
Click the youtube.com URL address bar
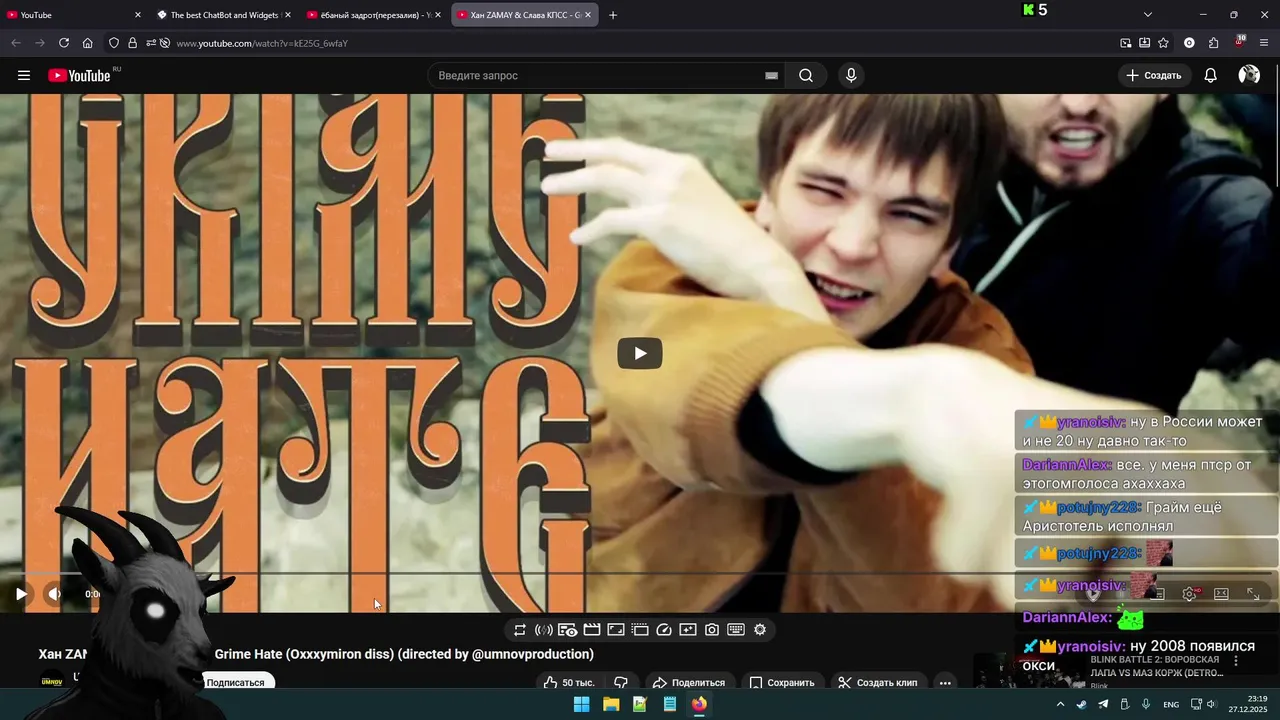640,43
